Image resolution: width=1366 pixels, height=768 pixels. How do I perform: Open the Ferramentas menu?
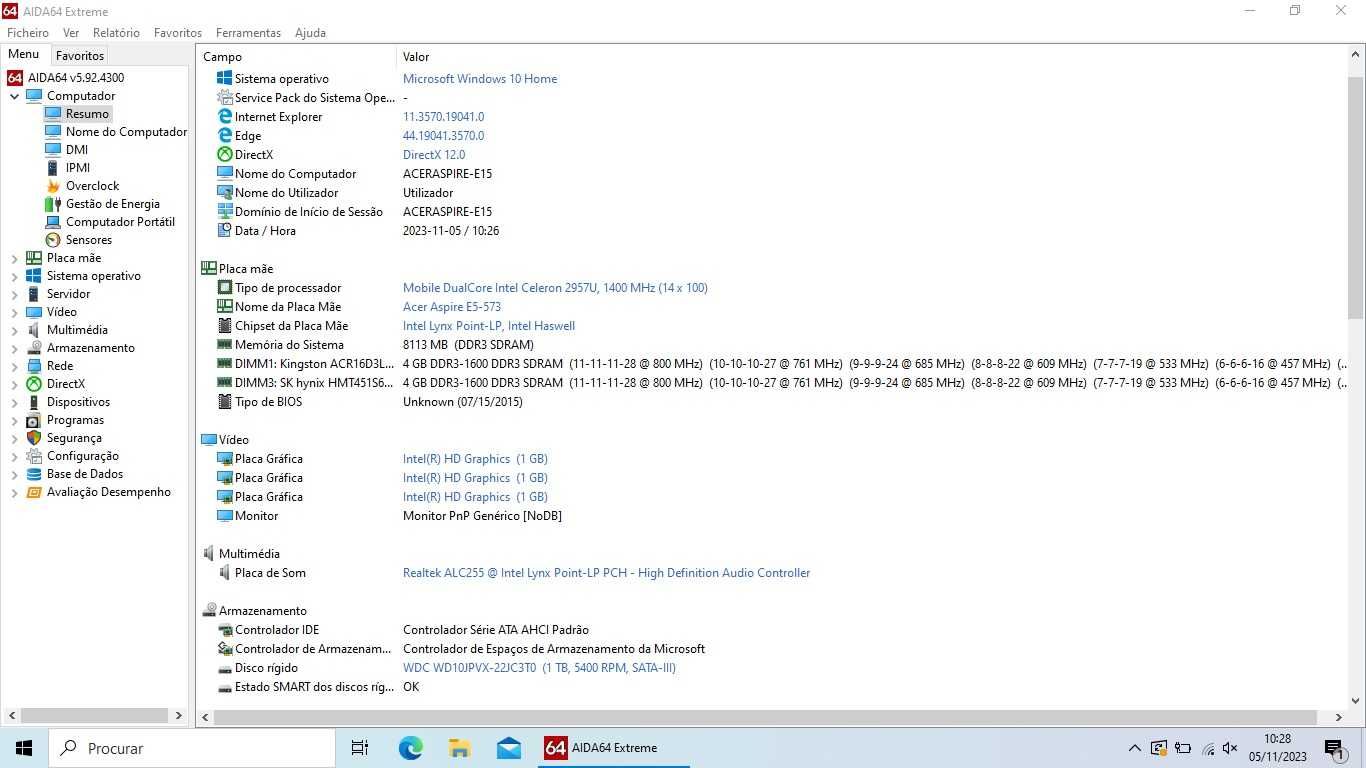pyautogui.click(x=248, y=33)
